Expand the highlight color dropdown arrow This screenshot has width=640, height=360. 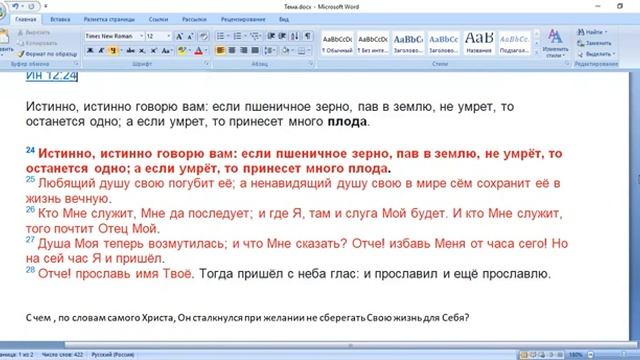coord(189,51)
